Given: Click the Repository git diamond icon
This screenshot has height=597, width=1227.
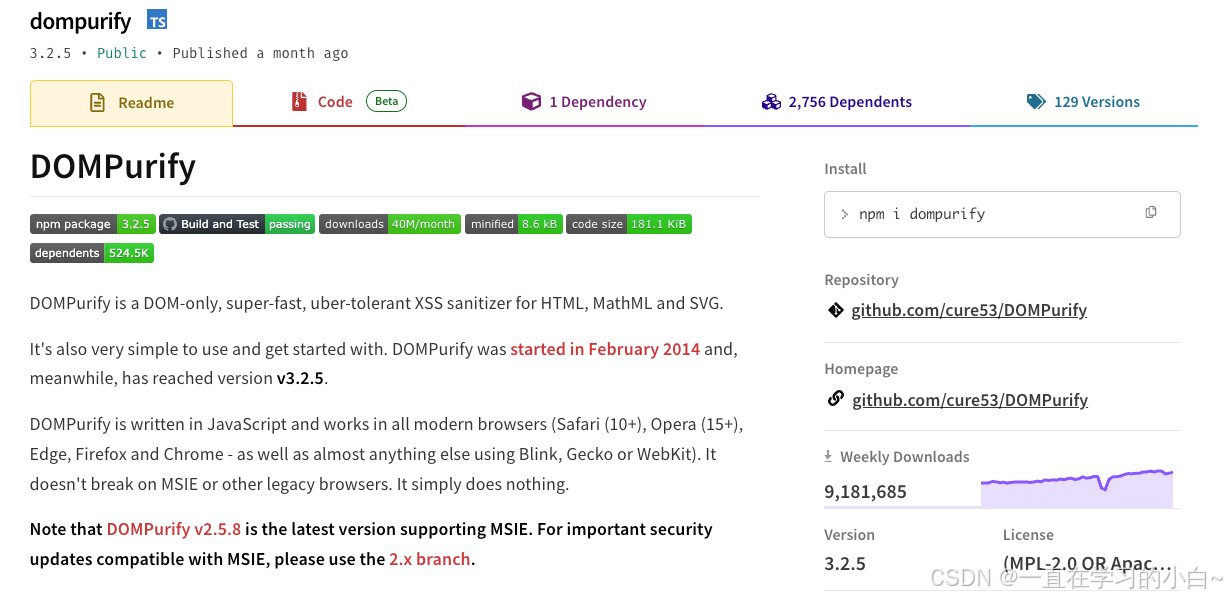Looking at the screenshot, I should tap(836, 310).
